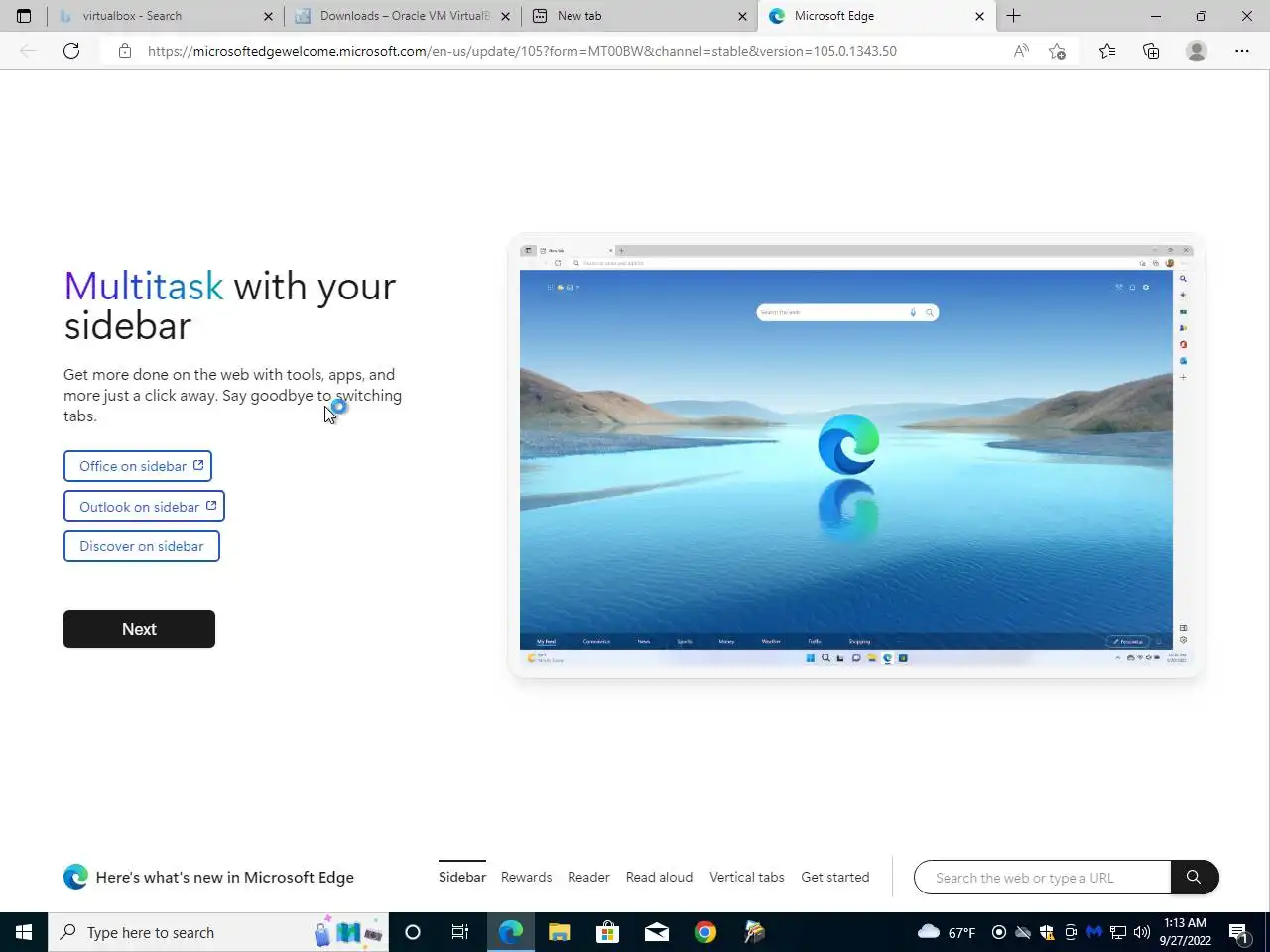Open the weather 67°F widget

click(x=947, y=932)
